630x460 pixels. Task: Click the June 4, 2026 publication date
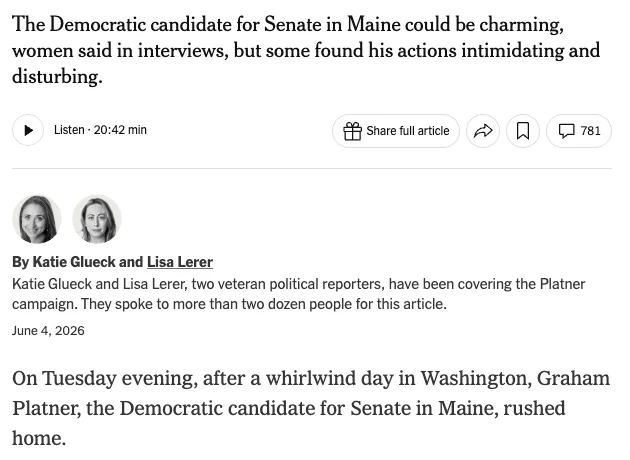point(48,331)
